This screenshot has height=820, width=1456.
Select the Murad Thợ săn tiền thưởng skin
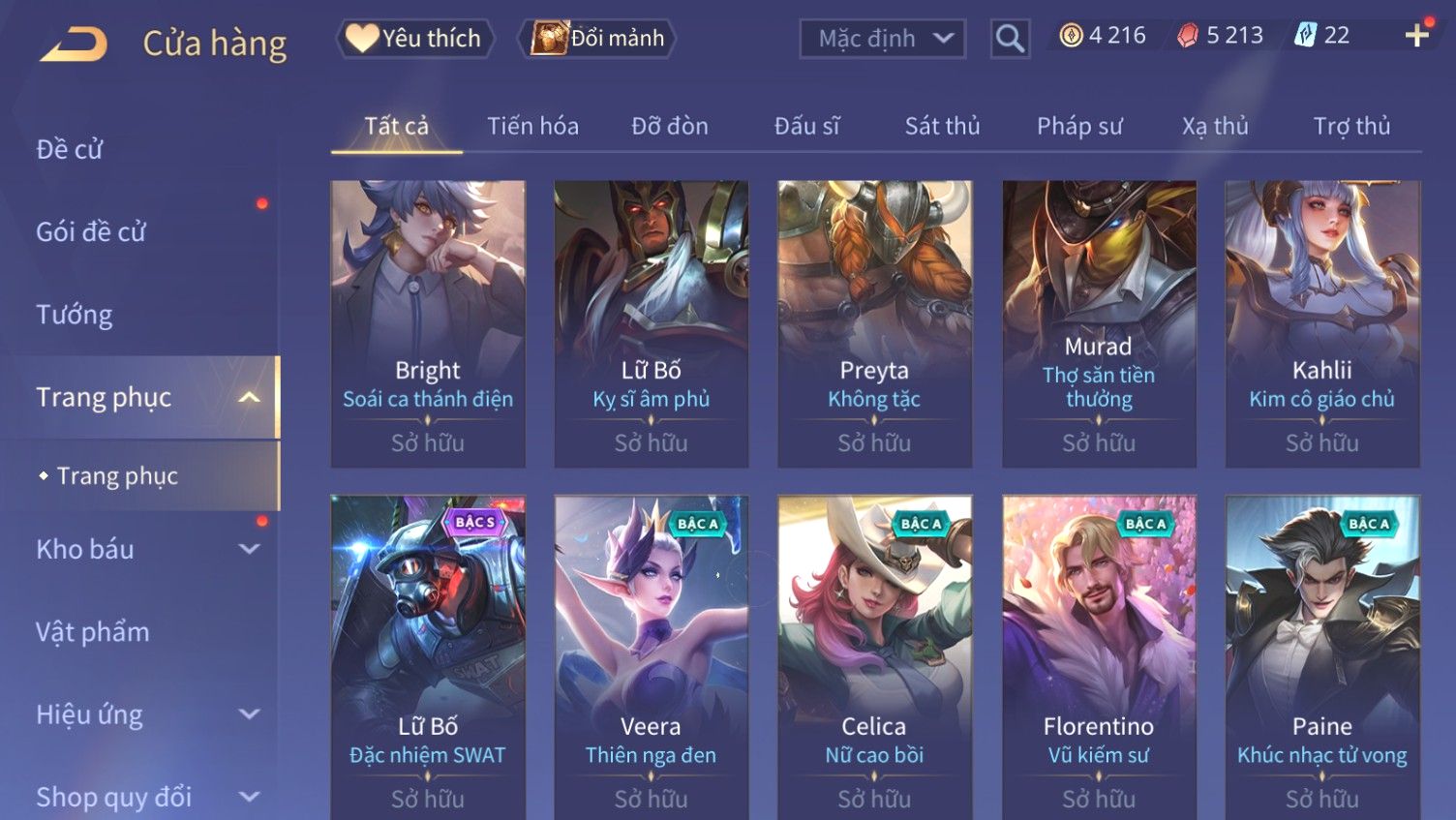tap(1099, 324)
